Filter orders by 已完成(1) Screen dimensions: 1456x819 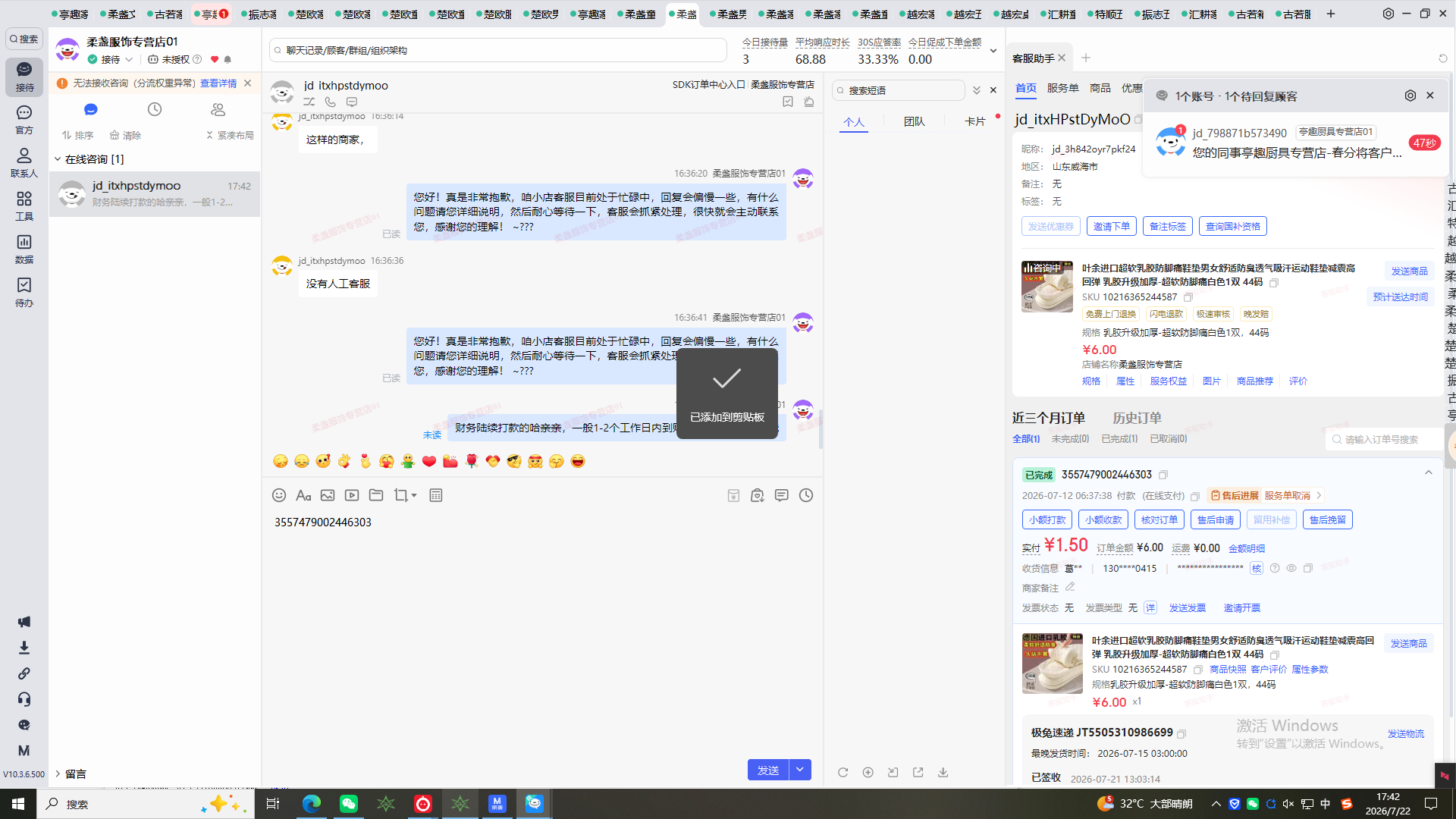(1119, 439)
